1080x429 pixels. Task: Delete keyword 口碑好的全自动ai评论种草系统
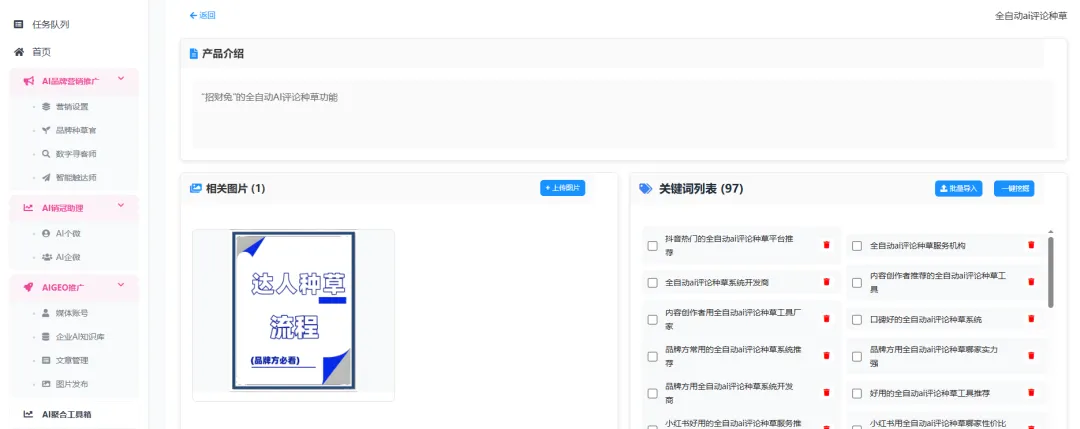pos(1031,319)
